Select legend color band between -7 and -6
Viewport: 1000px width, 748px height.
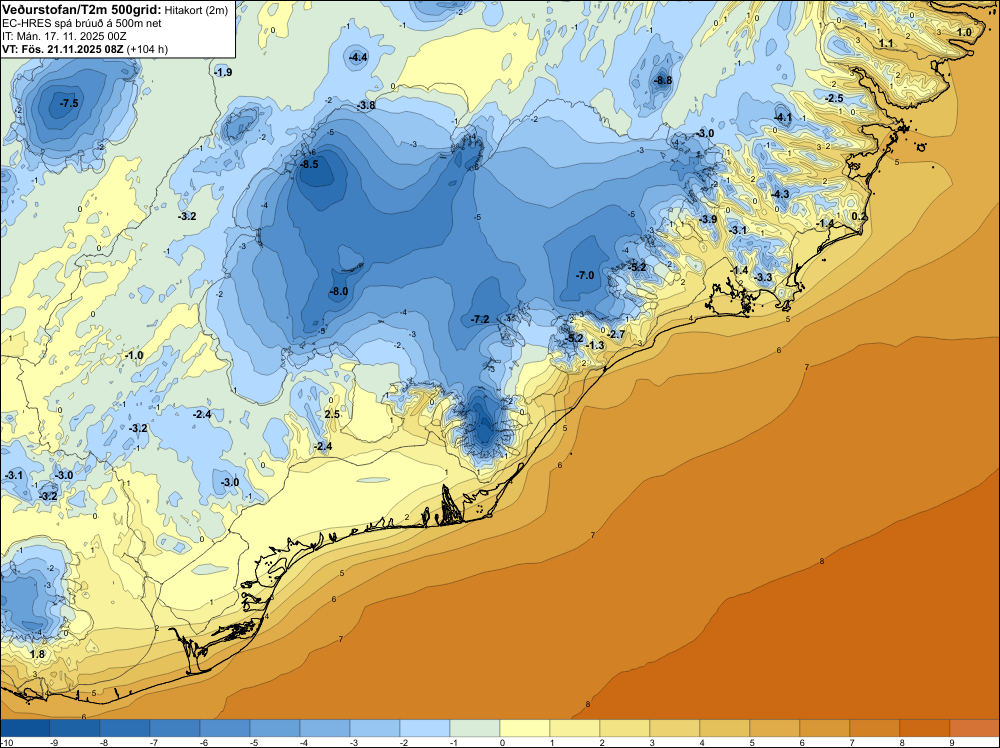175,728
